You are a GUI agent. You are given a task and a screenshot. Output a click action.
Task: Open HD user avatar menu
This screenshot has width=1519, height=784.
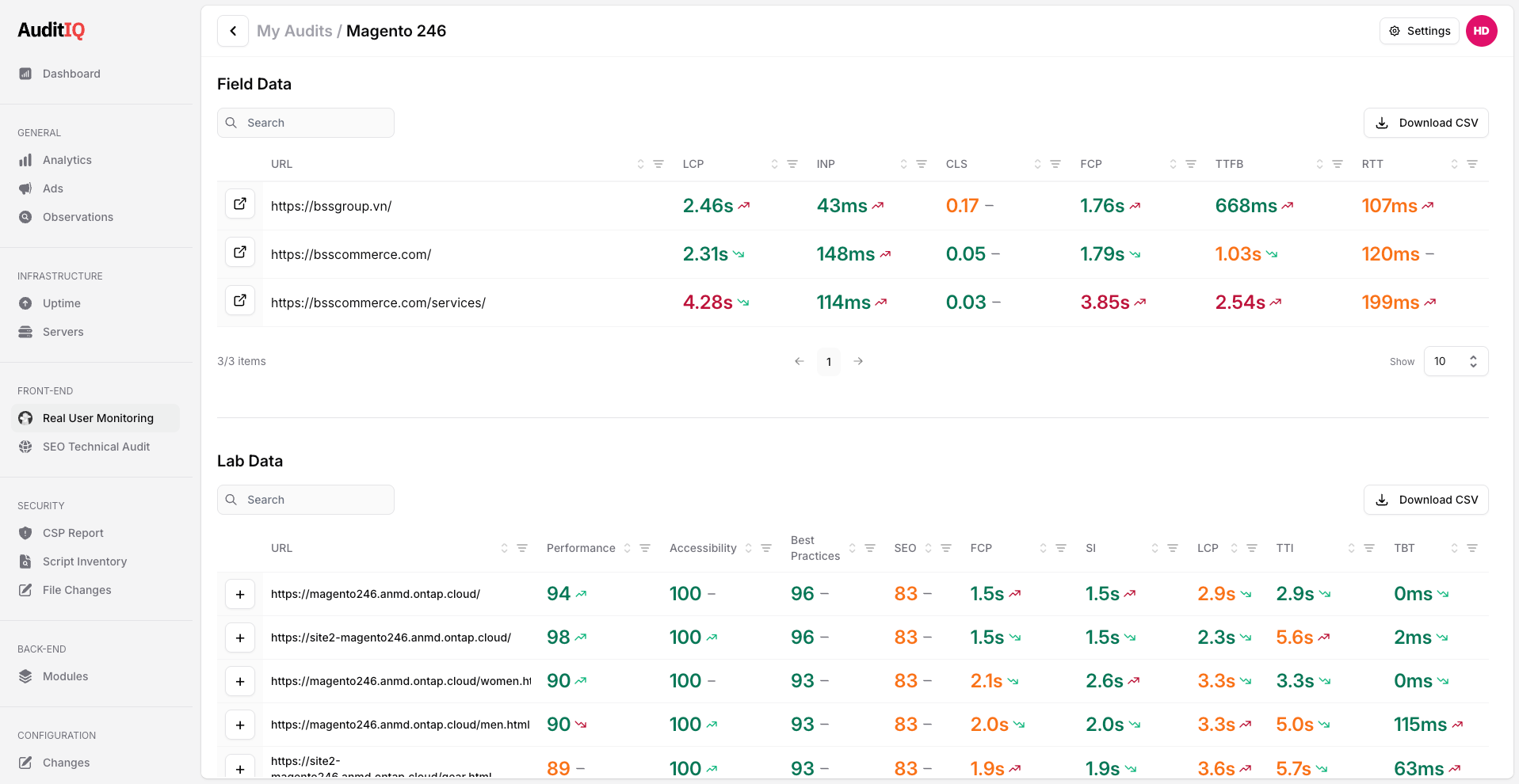[x=1481, y=31]
